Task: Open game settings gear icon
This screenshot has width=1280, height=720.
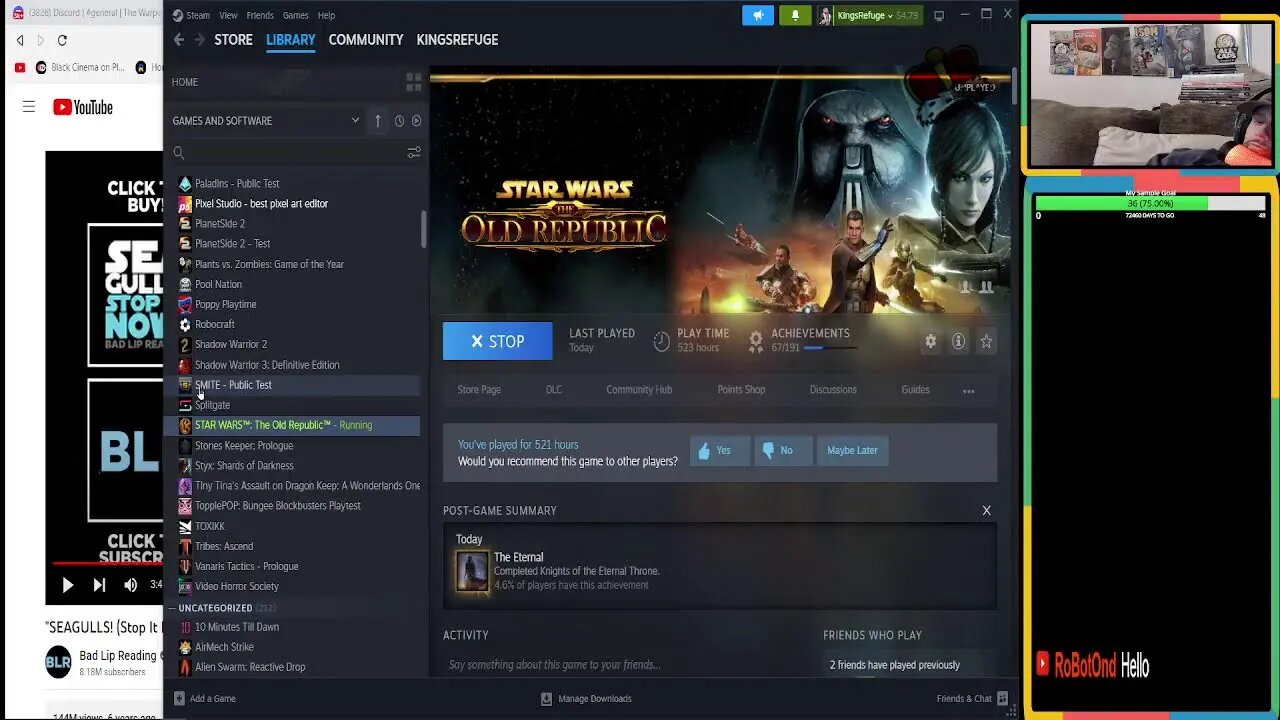Action: 930,341
